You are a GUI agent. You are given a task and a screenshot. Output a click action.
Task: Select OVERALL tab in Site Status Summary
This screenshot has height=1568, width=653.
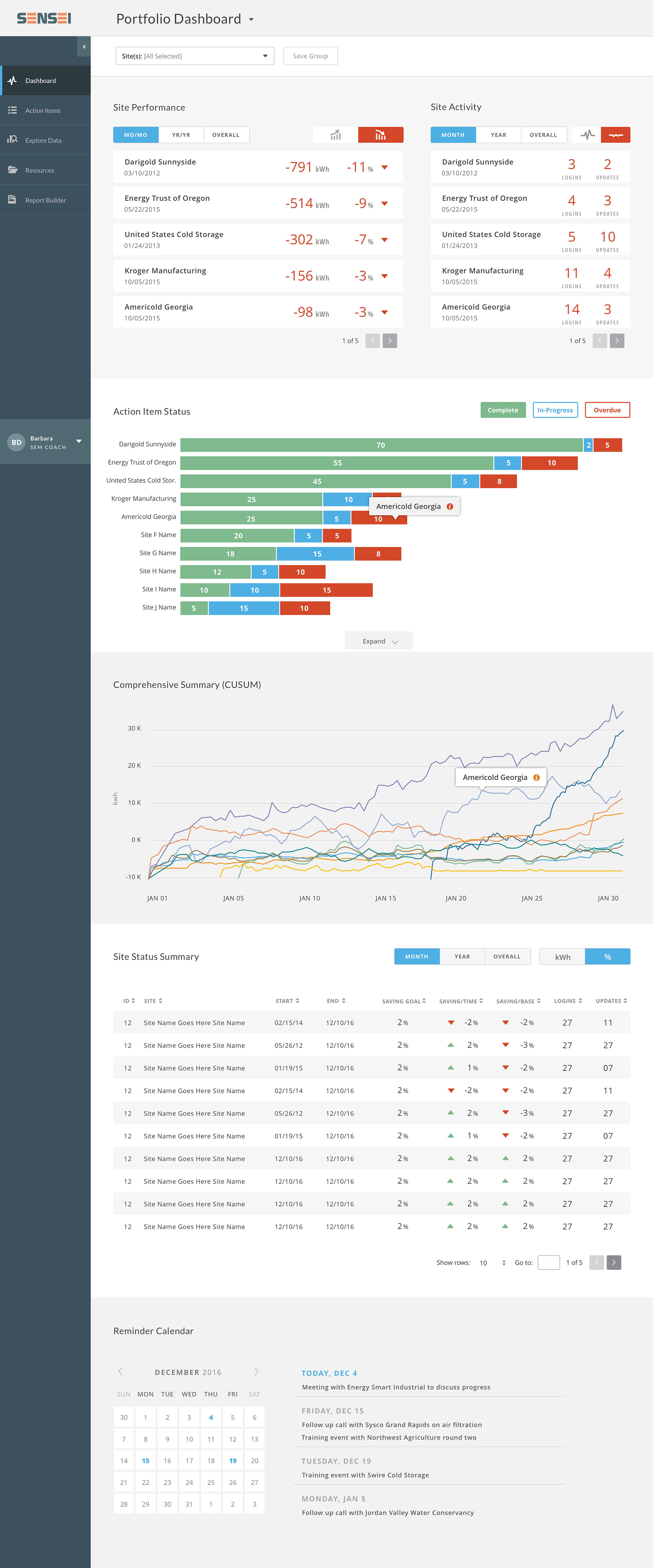pyautogui.click(x=507, y=957)
